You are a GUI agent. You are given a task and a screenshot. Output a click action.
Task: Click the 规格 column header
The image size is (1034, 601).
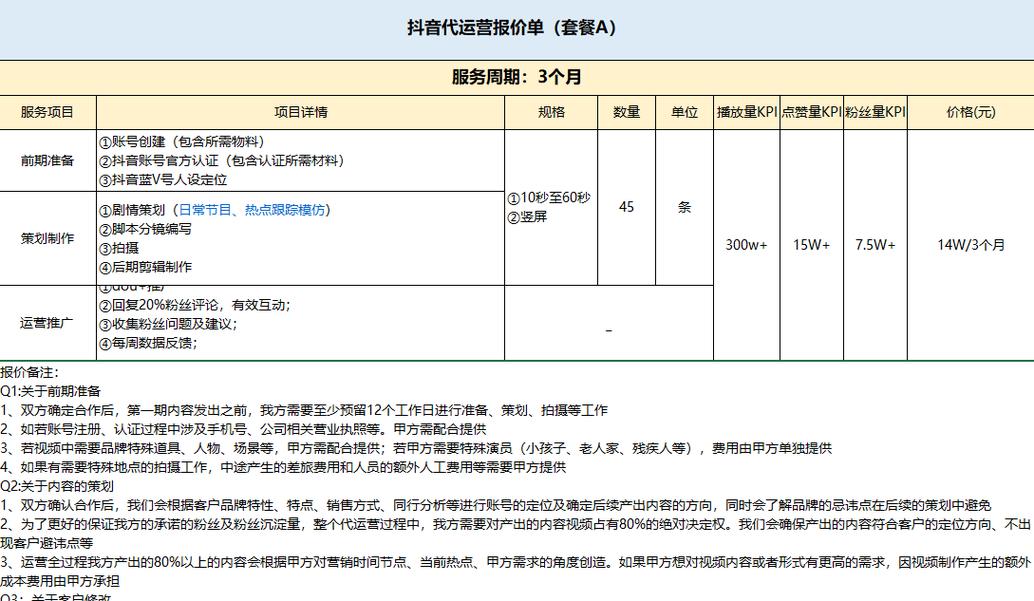pyautogui.click(x=551, y=112)
